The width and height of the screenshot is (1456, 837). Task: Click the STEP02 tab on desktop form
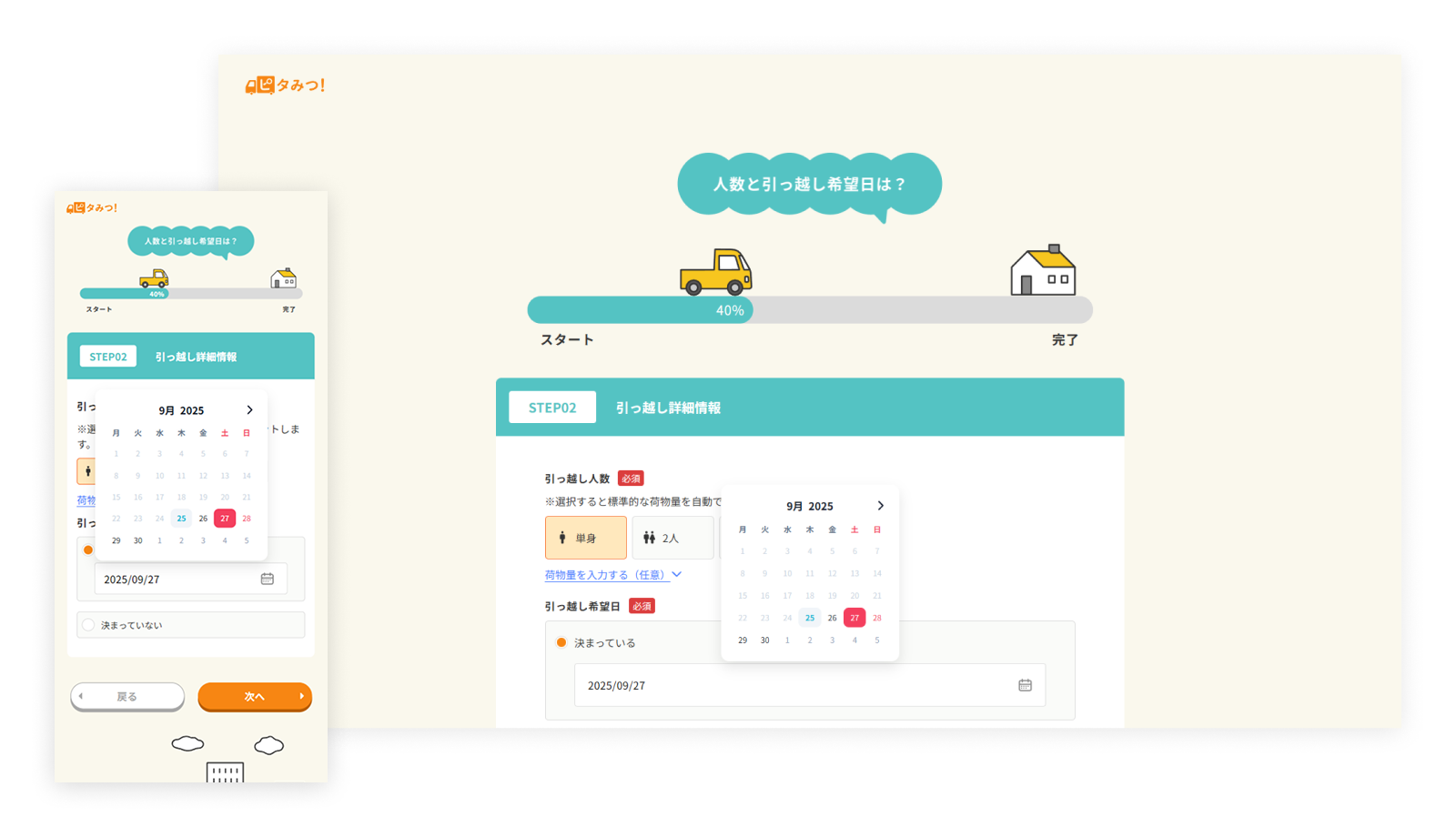pyautogui.click(x=552, y=408)
